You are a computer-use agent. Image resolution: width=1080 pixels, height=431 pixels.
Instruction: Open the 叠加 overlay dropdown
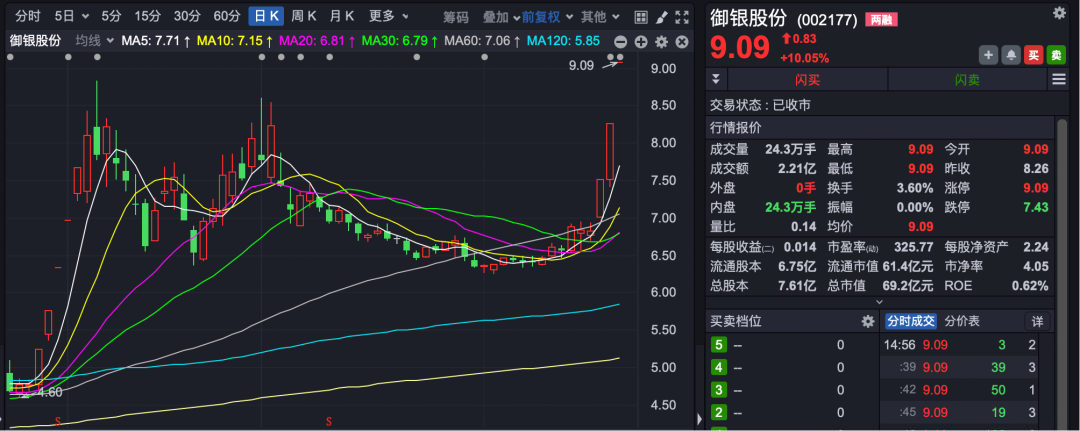pyautogui.click(x=500, y=16)
